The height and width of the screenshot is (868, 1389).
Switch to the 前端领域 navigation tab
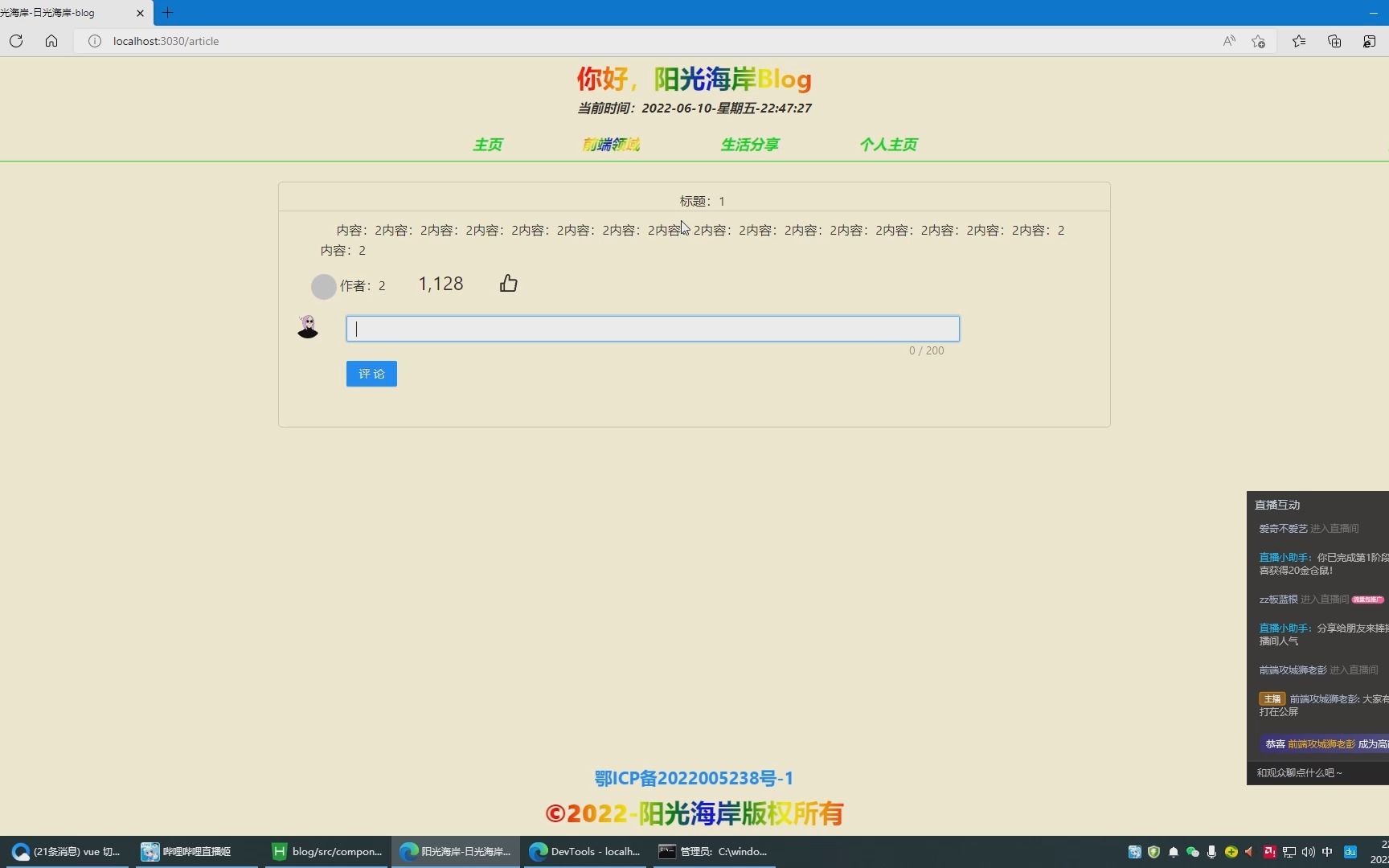click(610, 145)
